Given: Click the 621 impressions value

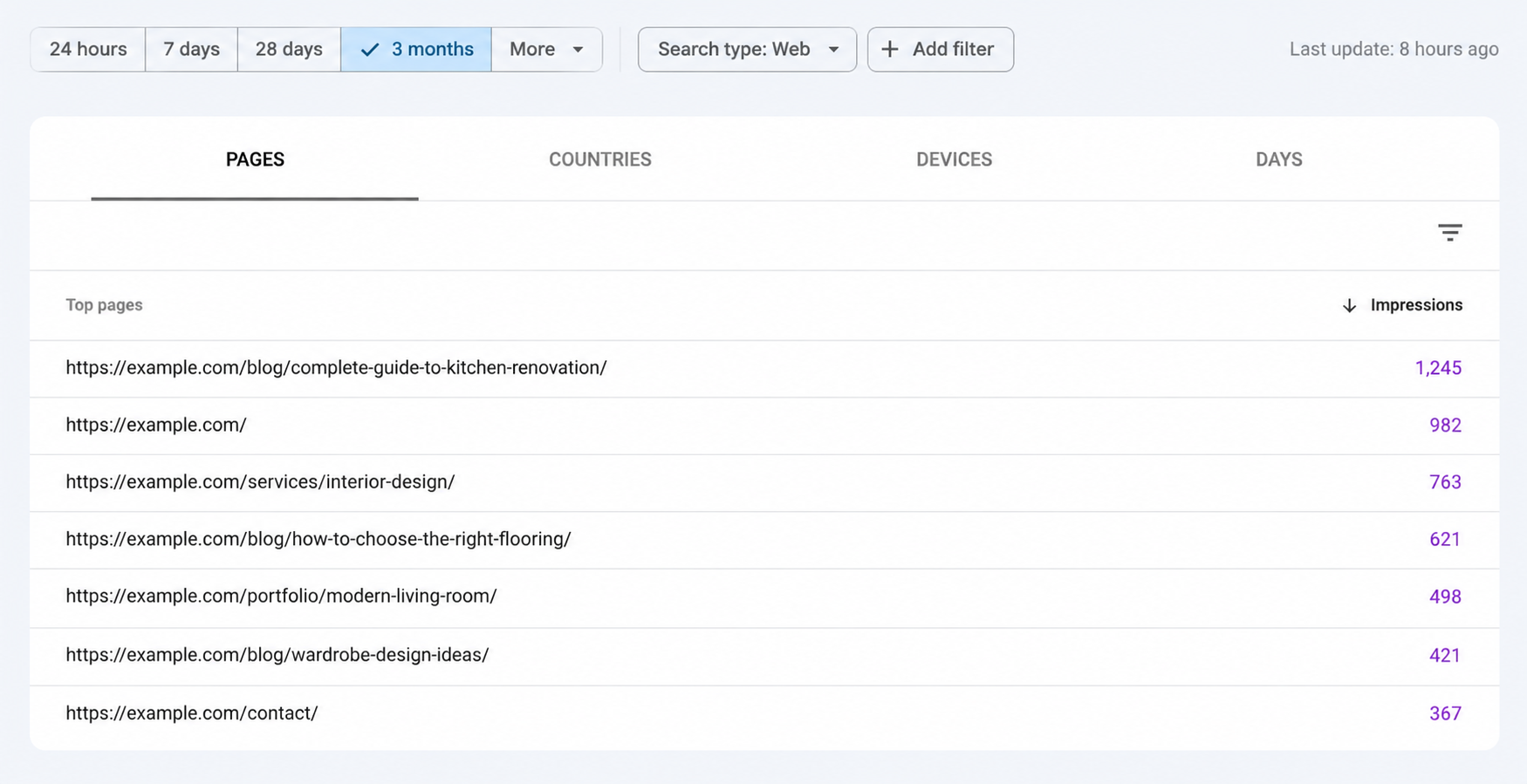Looking at the screenshot, I should (x=1445, y=540).
